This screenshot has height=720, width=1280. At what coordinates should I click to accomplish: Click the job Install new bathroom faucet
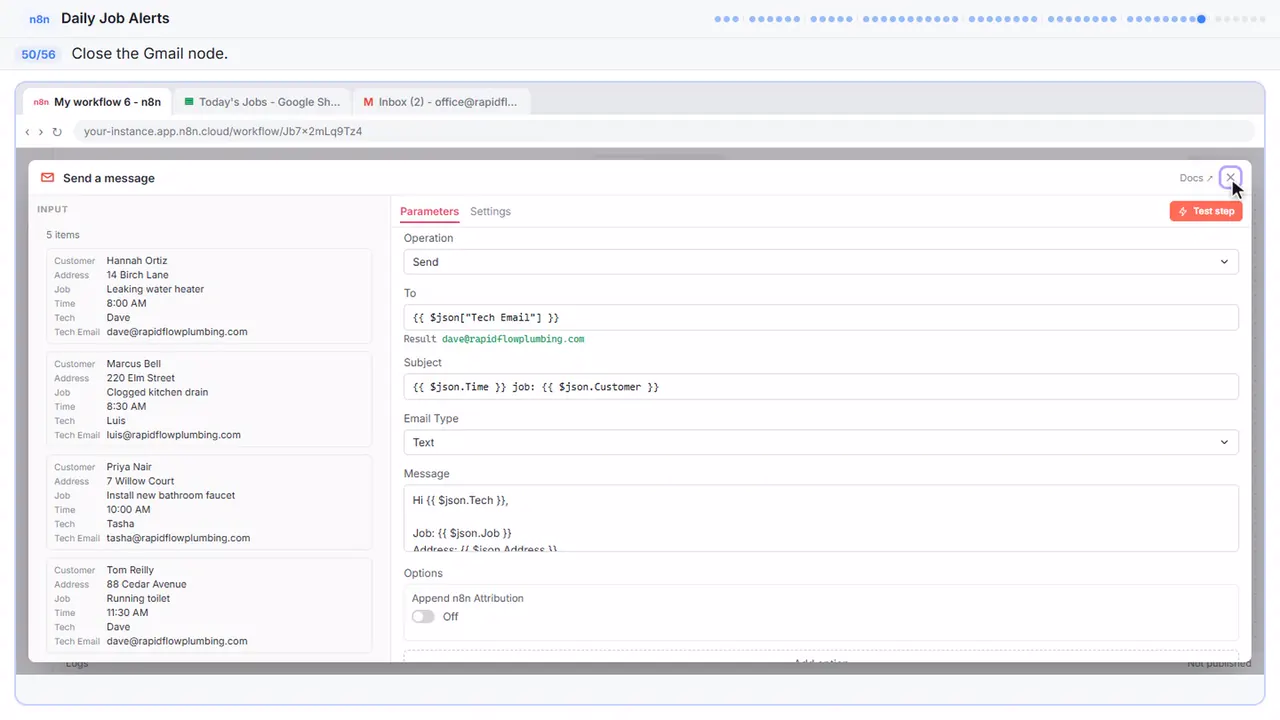pos(171,495)
